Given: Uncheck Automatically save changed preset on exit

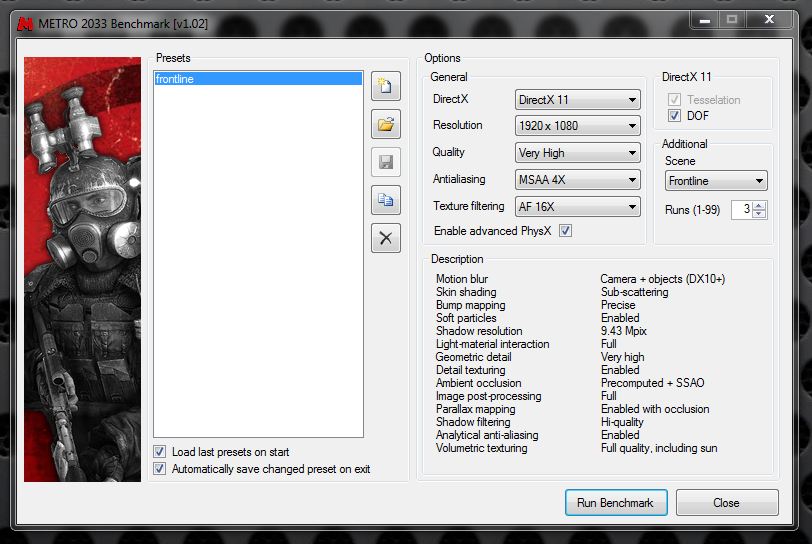Looking at the screenshot, I should pyautogui.click(x=160, y=469).
